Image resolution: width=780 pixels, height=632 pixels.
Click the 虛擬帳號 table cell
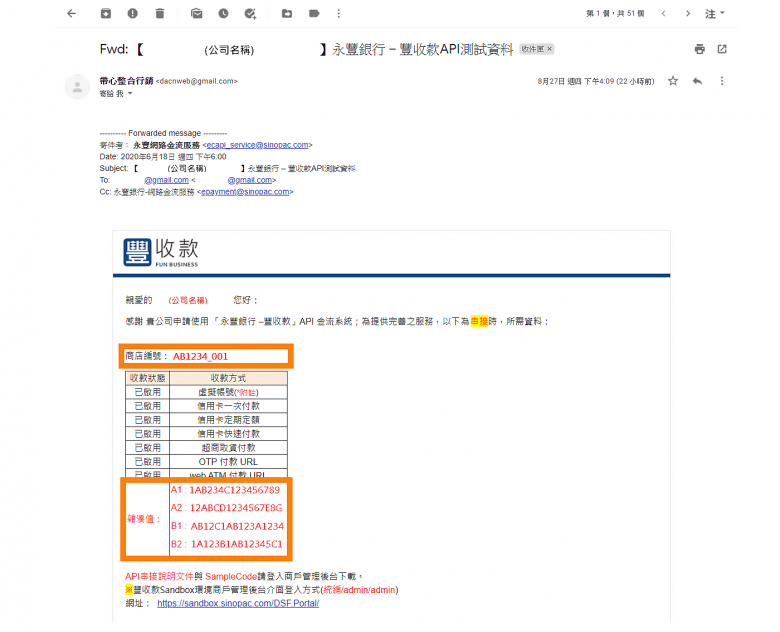tap(228, 392)
